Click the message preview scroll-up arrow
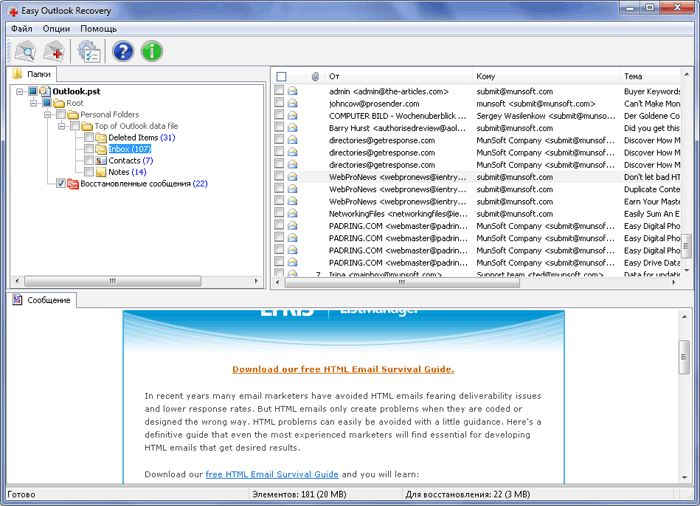 pos(684,317)
